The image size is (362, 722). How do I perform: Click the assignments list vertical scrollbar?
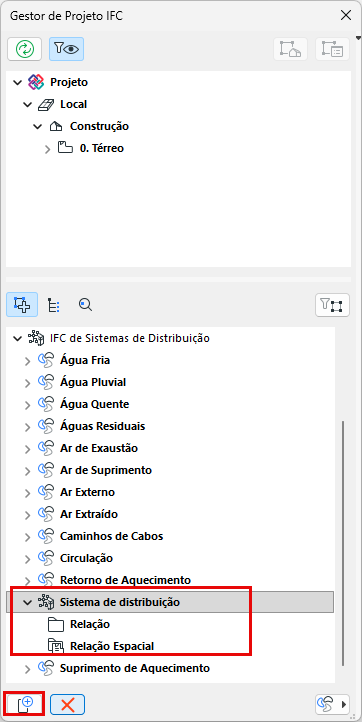pos(342,543)
